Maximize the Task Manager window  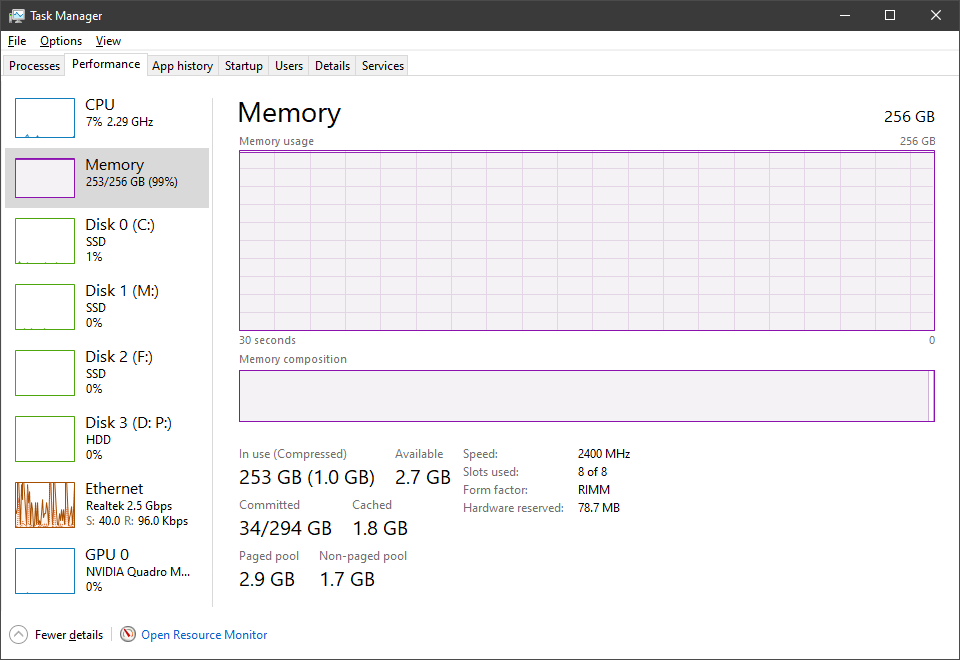point(890,15)
